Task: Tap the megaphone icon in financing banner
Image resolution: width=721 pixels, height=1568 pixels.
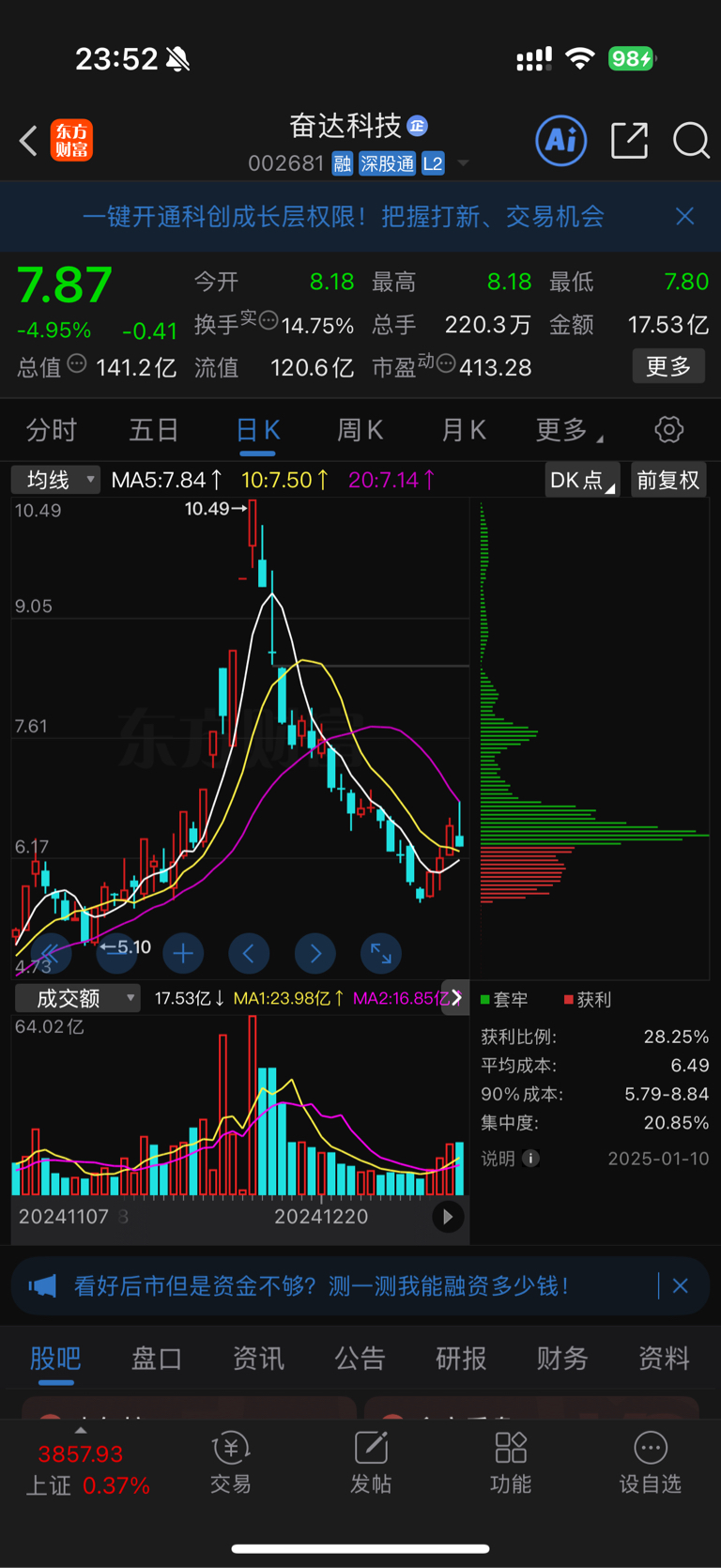Action: point(43,1285)
